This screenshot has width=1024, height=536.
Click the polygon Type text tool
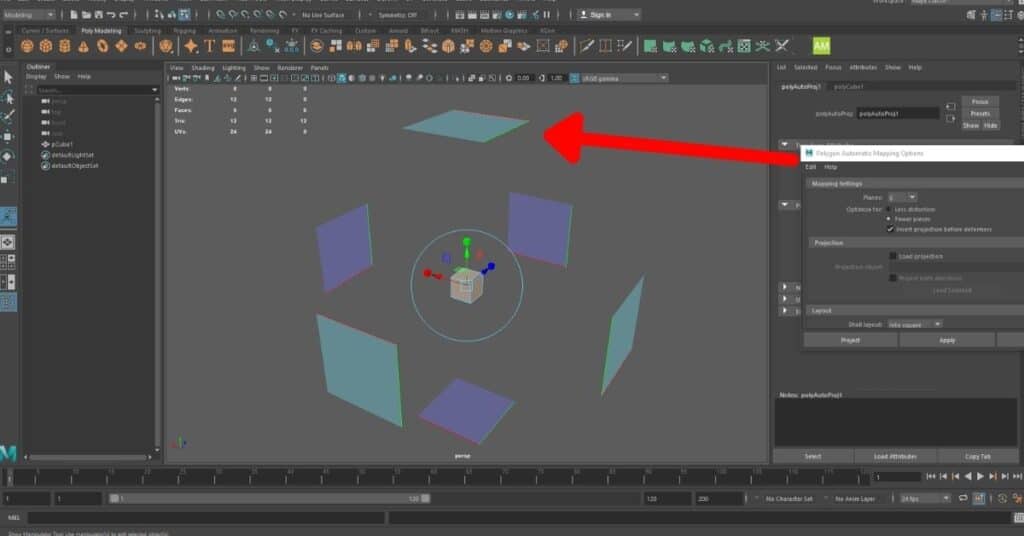pyautogui.click(x=210, y=46)
